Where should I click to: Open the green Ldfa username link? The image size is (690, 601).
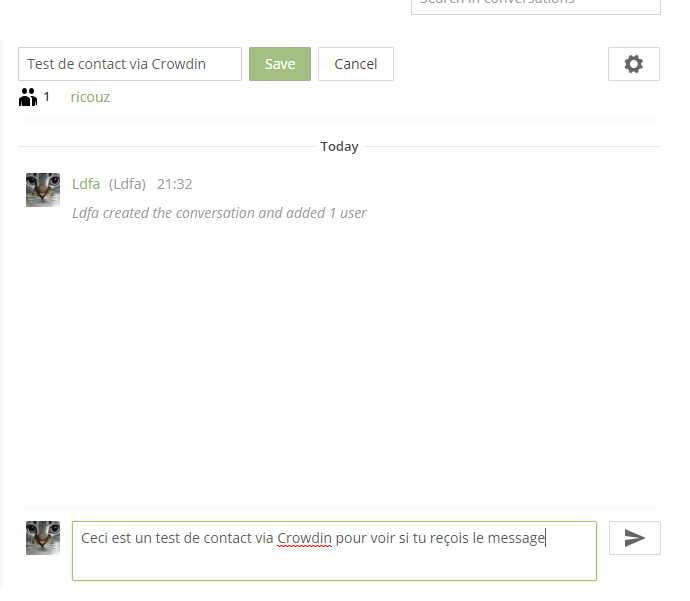(86, 184)
